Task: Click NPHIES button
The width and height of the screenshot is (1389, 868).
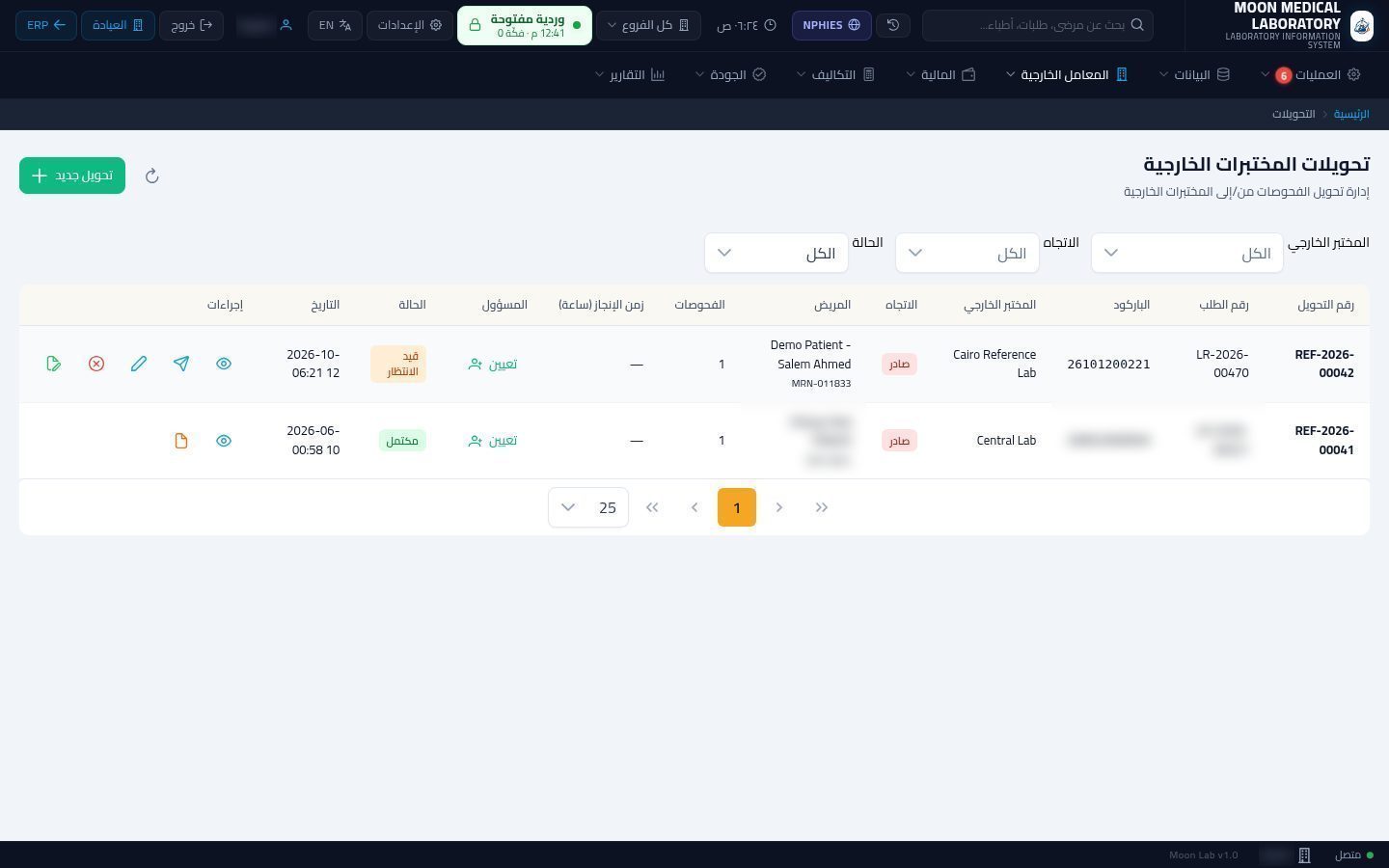Action: coord(831,25)
